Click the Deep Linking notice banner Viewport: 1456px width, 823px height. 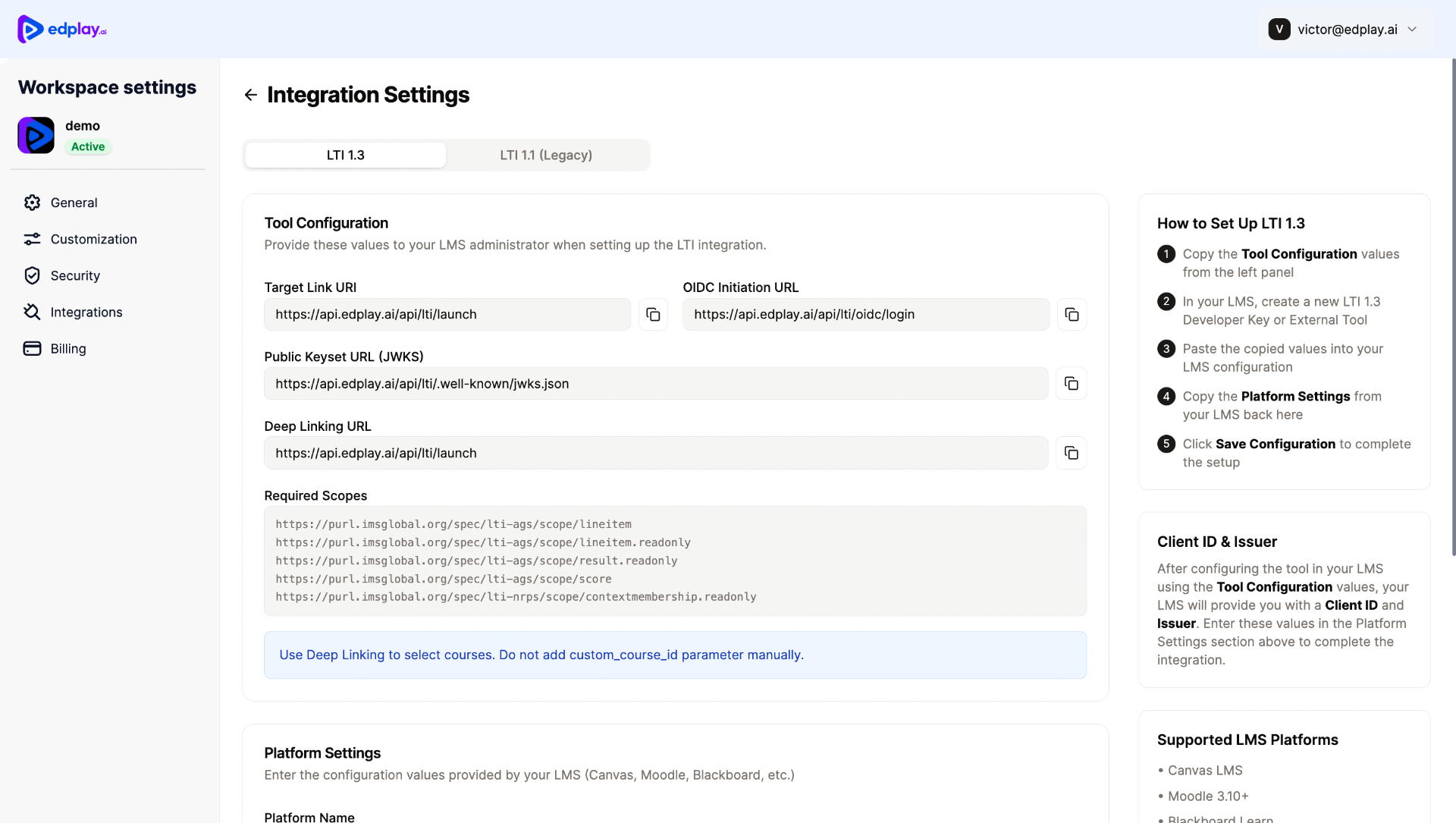[675, 655]
